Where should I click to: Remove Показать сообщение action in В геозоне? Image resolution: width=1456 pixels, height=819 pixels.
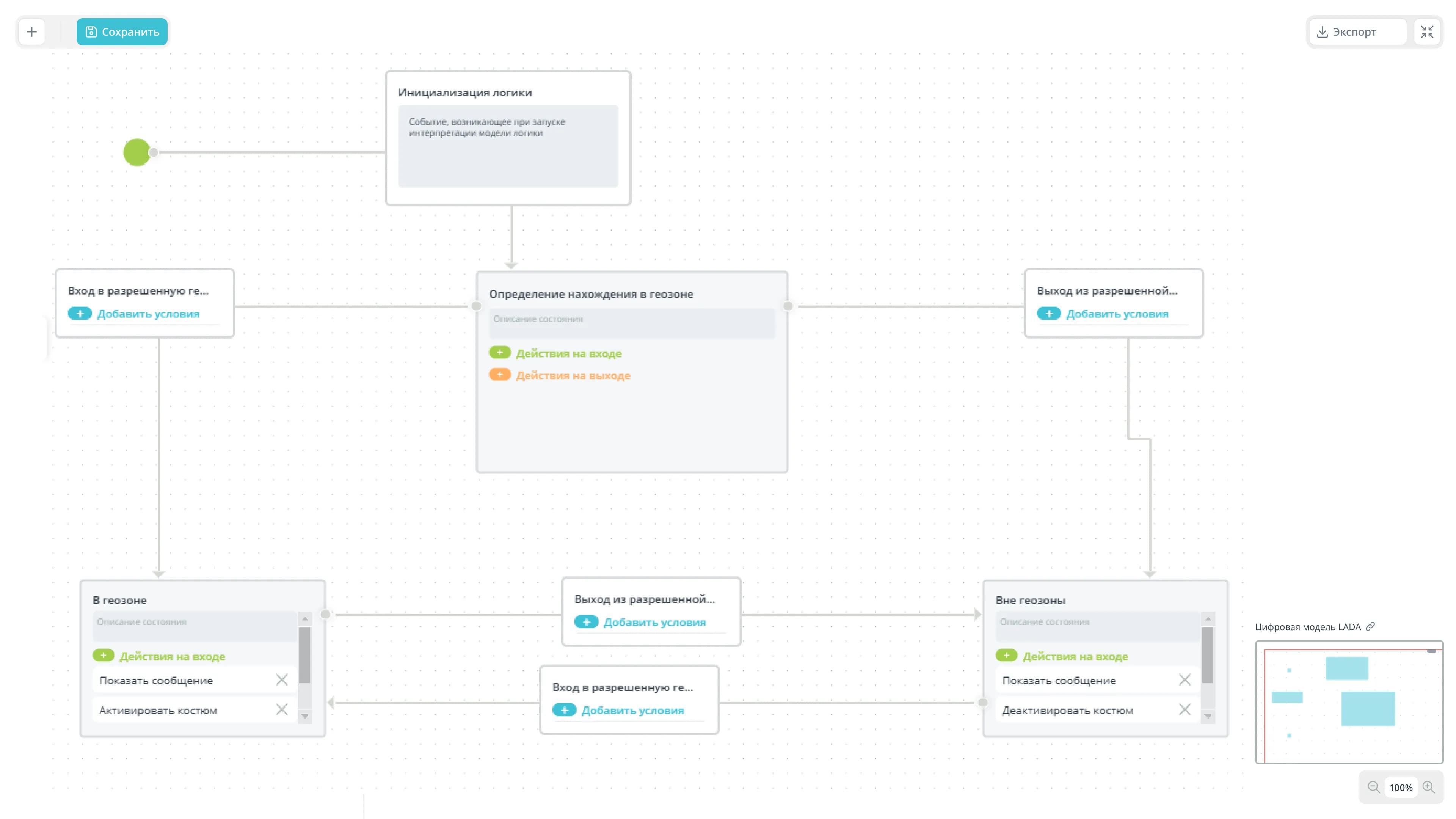click(x=281, y=680)
